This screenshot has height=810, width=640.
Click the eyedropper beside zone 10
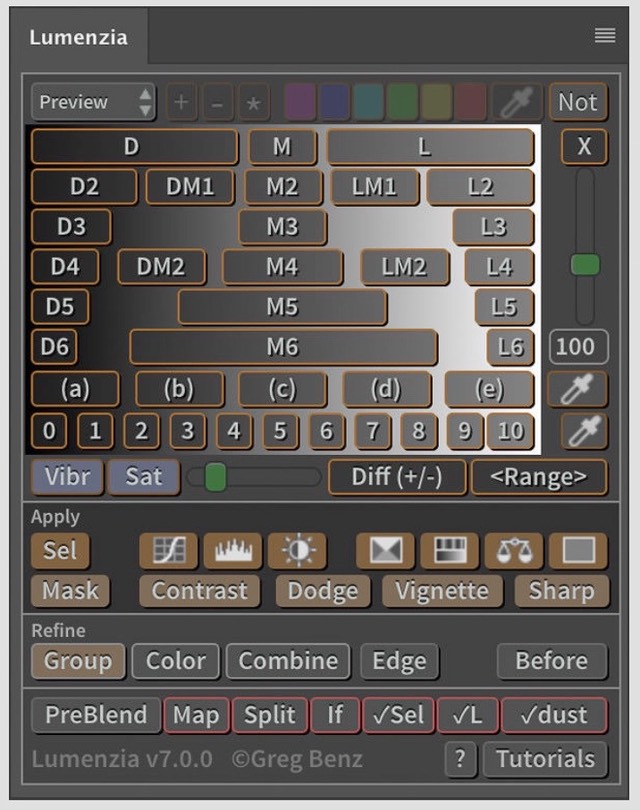584,430
